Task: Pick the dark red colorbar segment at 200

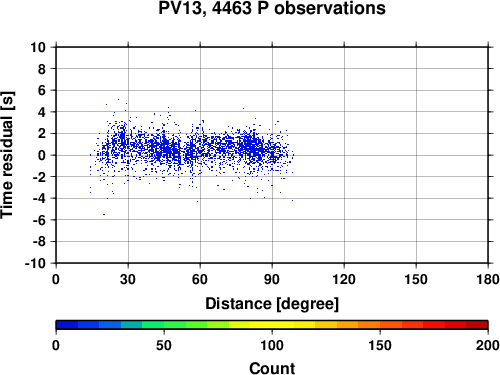Action: pyautogui.click(x=477, y=325)
